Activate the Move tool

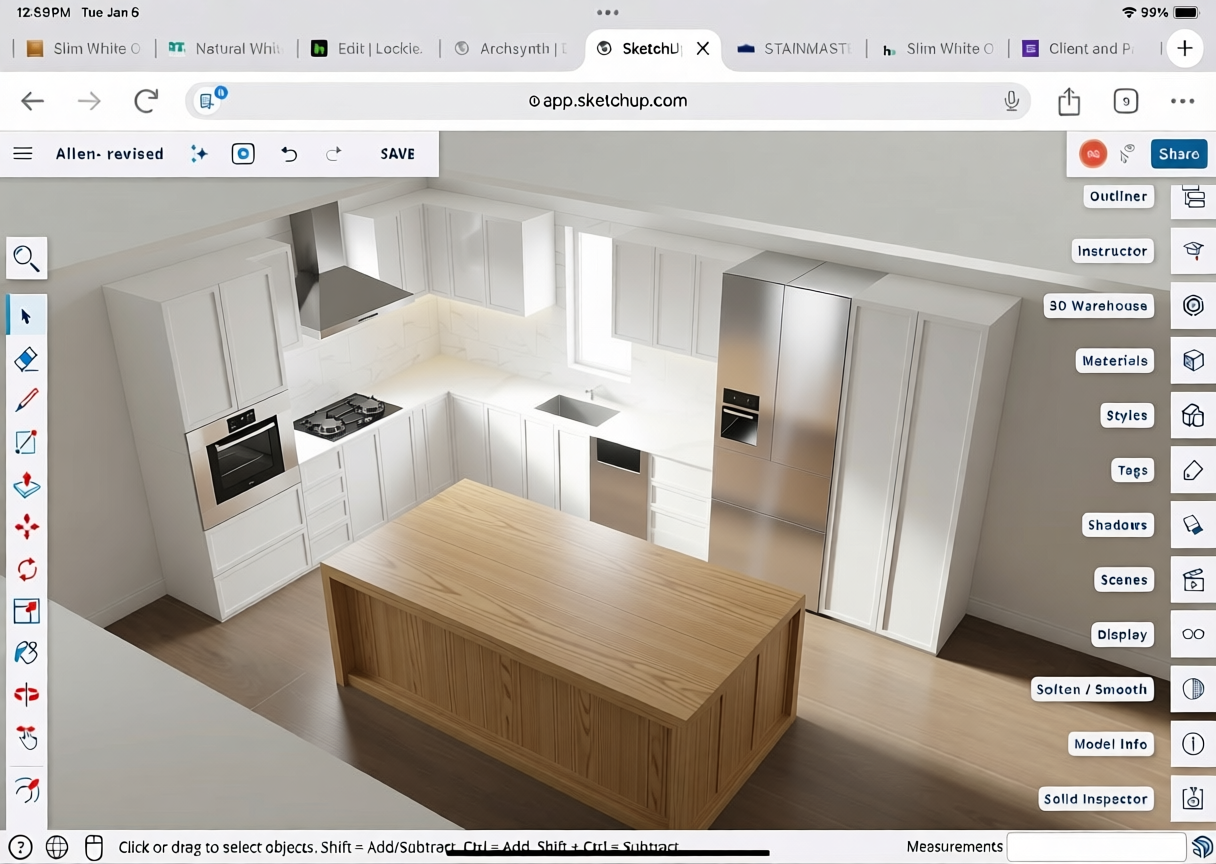(x=27, y=527)
